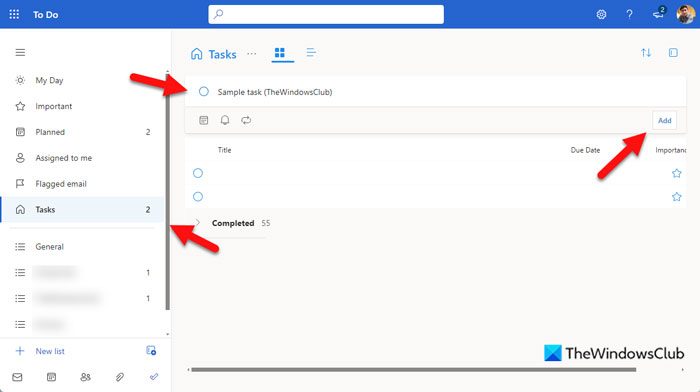Viewport: 700px width, 392px height.
Task: Click the search box in header
Action: click(x=326, y=14)
